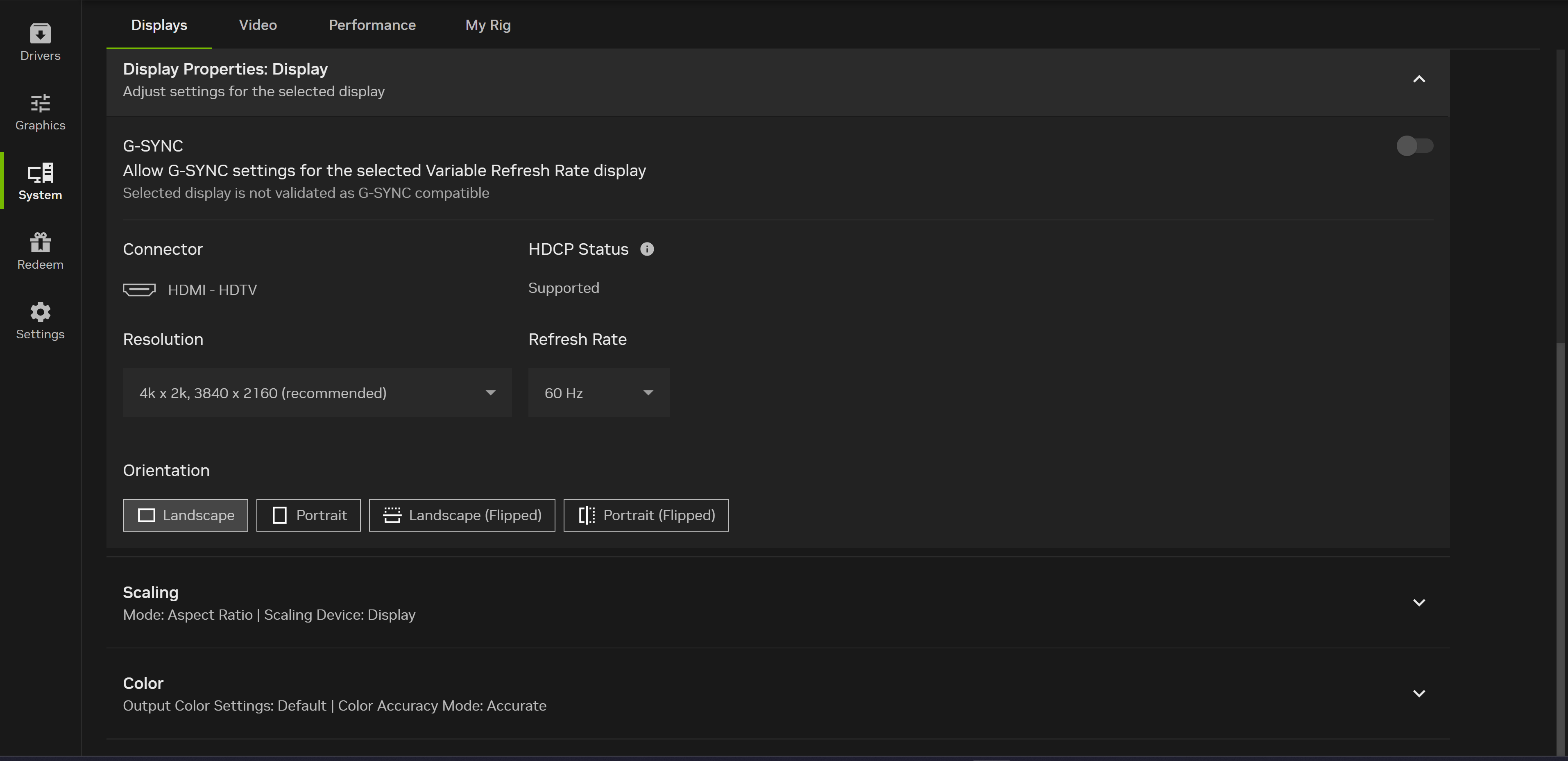Enable the G-SYNC toggle switch
This screenshot has height=761, width=1568.
(1414, 146)
